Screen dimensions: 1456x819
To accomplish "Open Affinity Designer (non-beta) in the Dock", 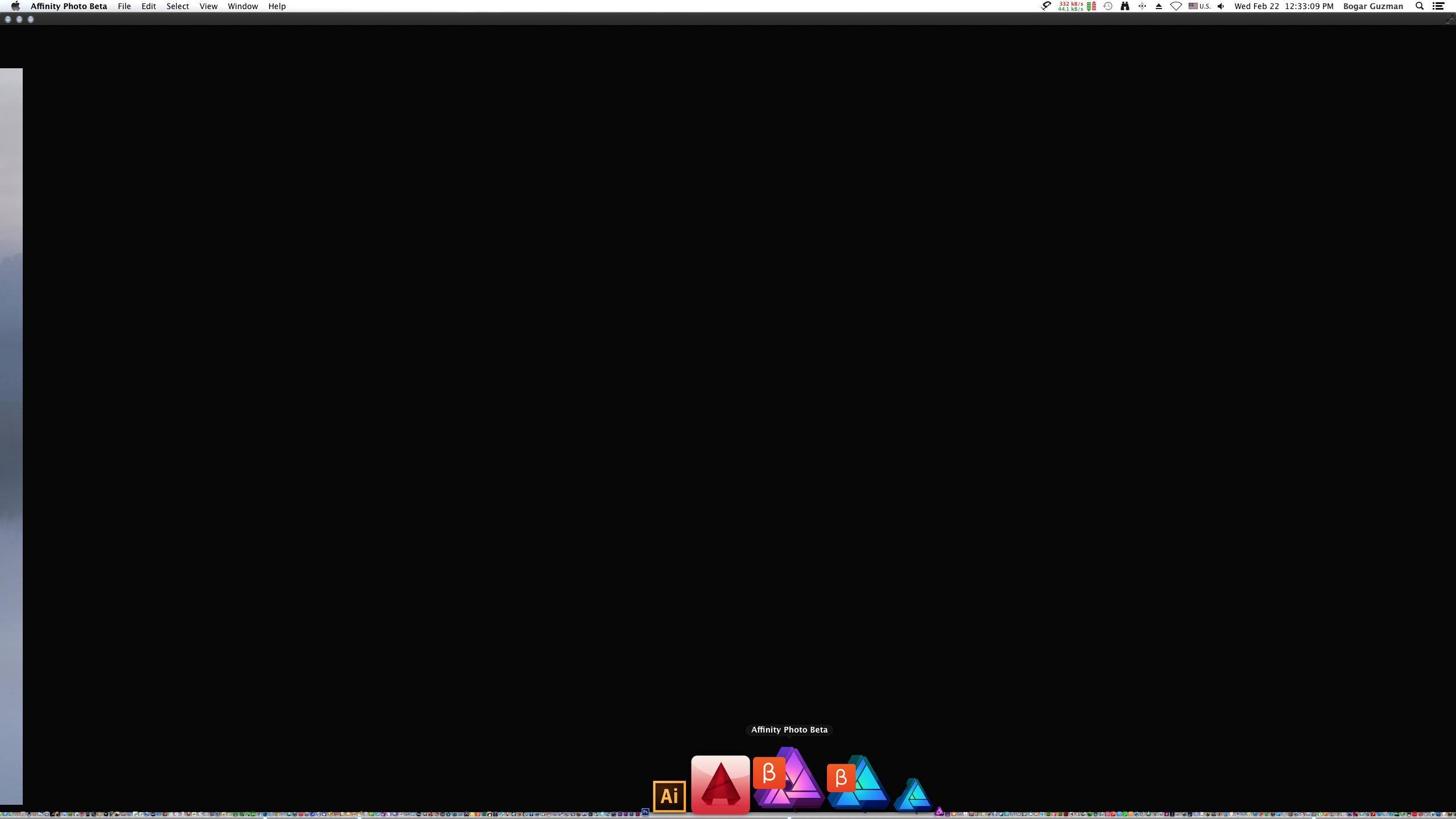I will coord(913,795).
